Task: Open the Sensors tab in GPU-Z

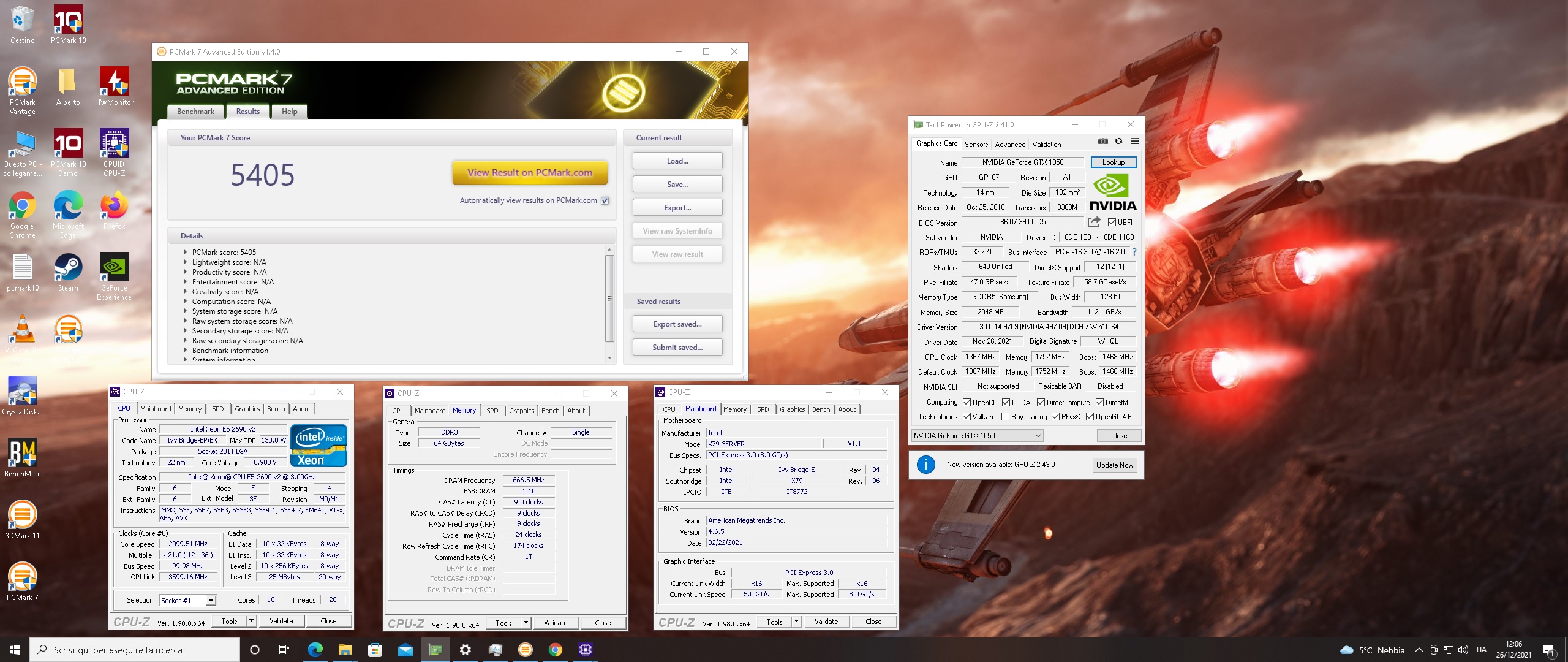Action: pos(976,145)
